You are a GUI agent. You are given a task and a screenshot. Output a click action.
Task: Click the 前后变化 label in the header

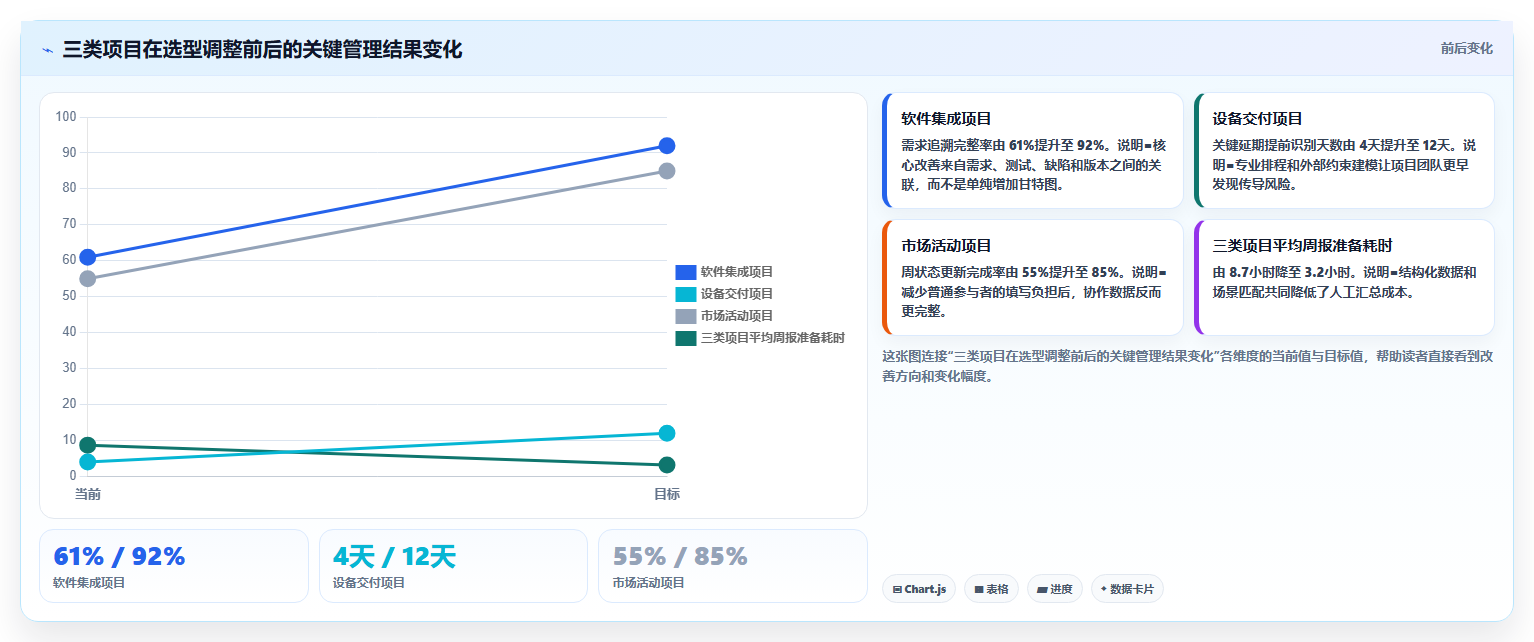click(x=1466, y=49)
